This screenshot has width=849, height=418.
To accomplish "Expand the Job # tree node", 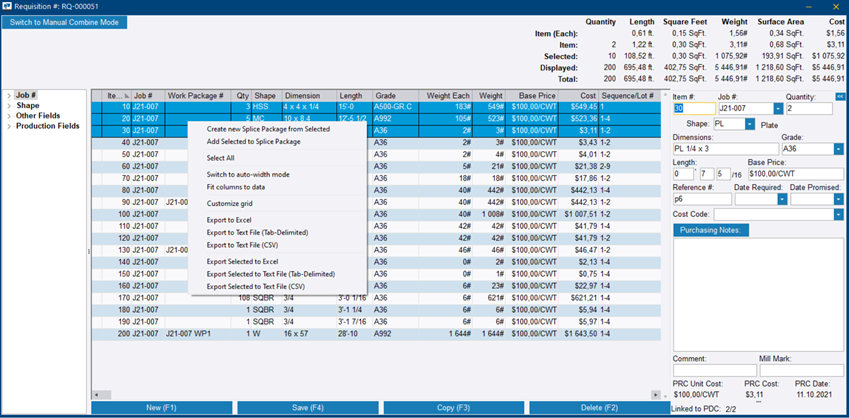I will pos(8,95).
